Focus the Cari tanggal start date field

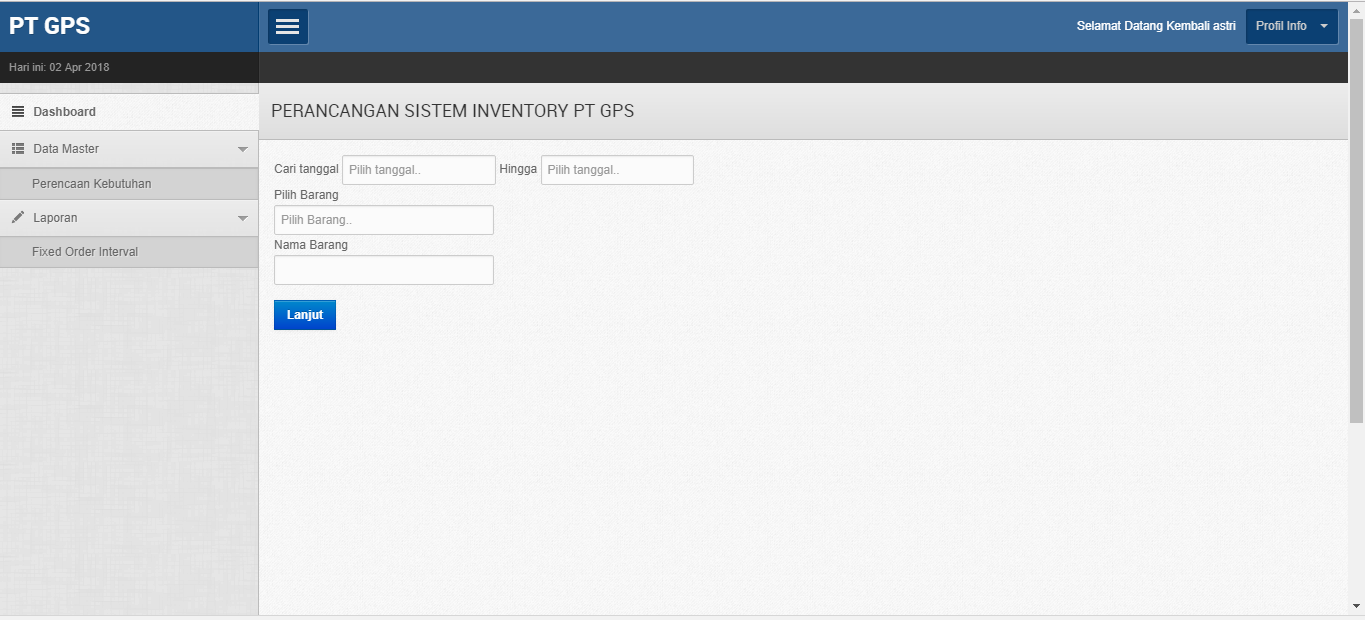pos(418,170)
